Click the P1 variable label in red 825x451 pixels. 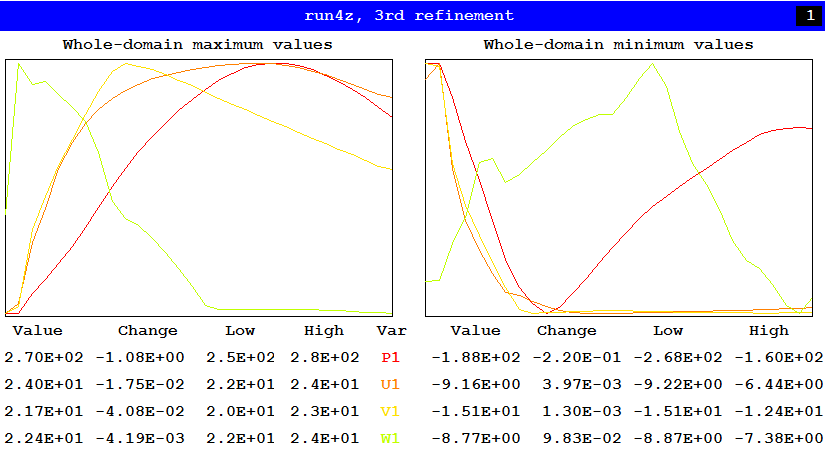(x=390, y=357)
